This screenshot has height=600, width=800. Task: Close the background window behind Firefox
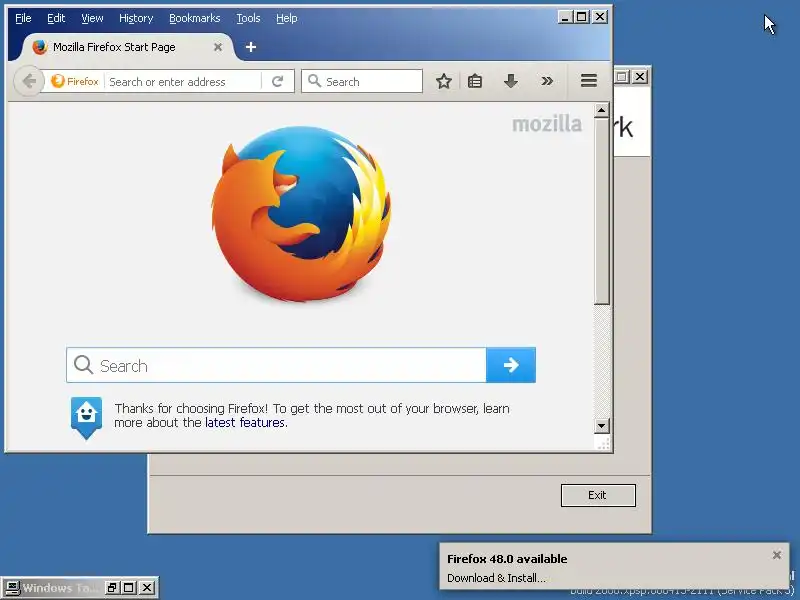[x=639, y=77]
